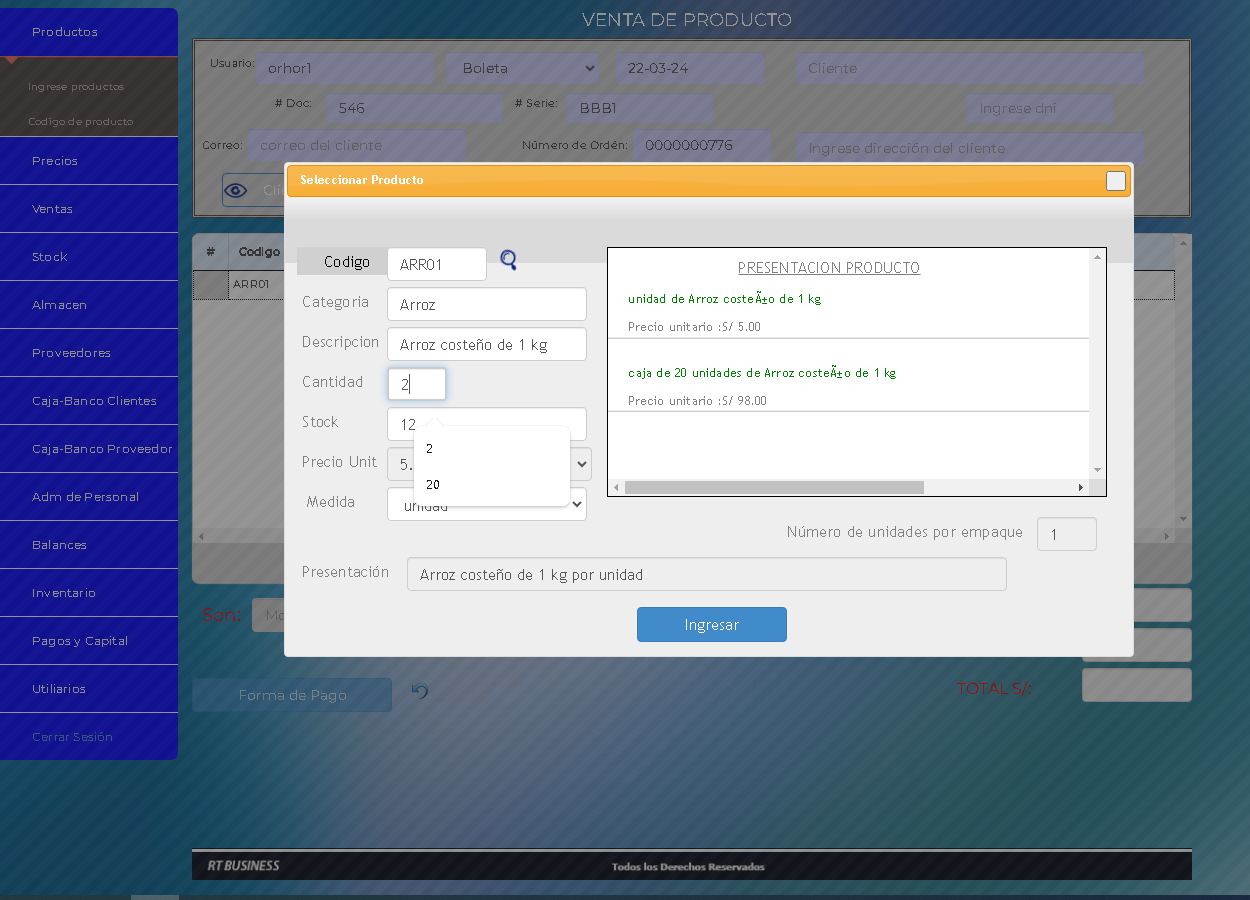Select the caja de 20 unidades presentation
Image resolution: width=1250 pixels, height=900 pixels.
(x=761, y=373)
